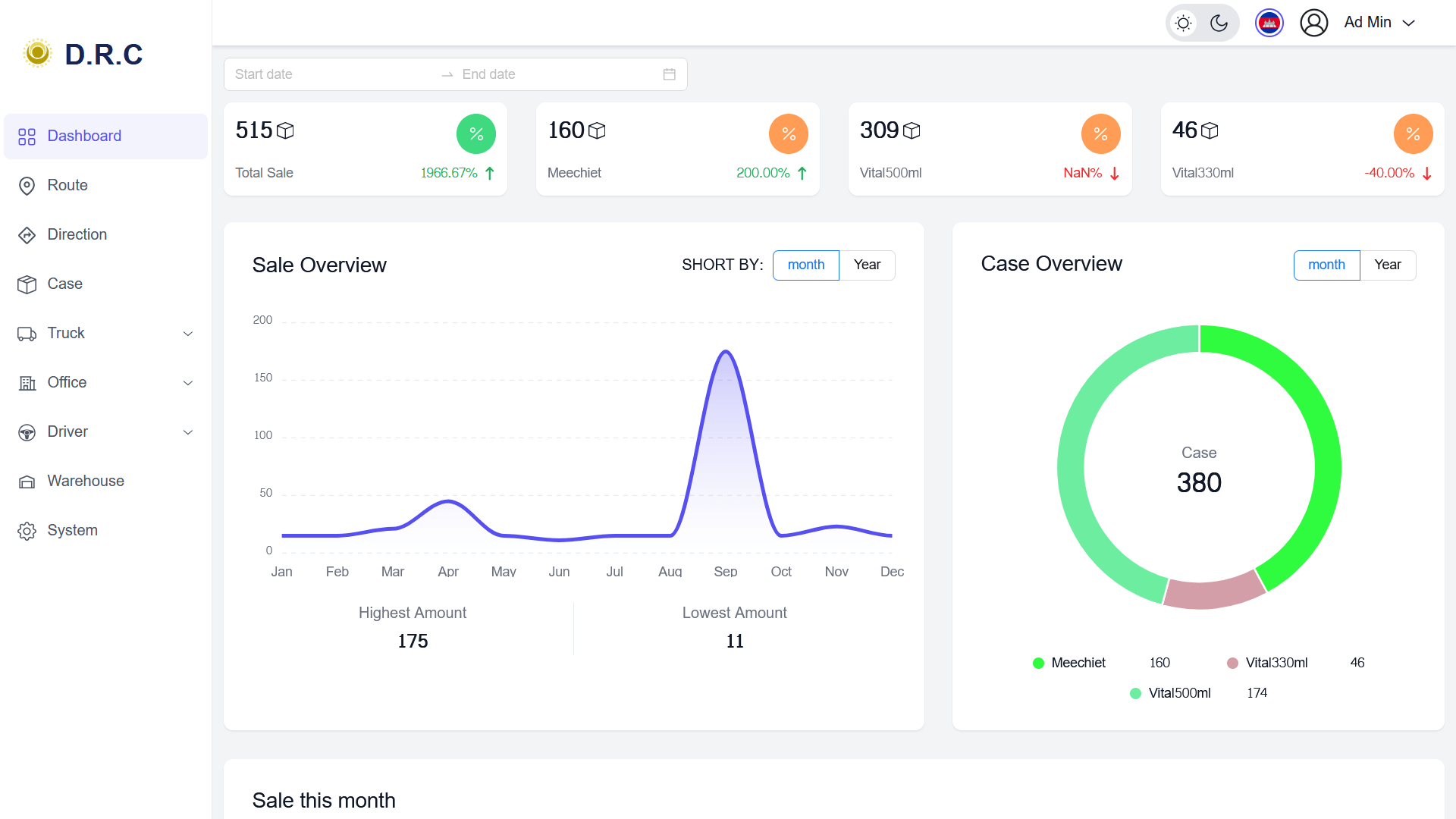This screenshot has height=819, width=1456.
Task: Click the D.R.C sun logo icon
Action: pos(37,53)
